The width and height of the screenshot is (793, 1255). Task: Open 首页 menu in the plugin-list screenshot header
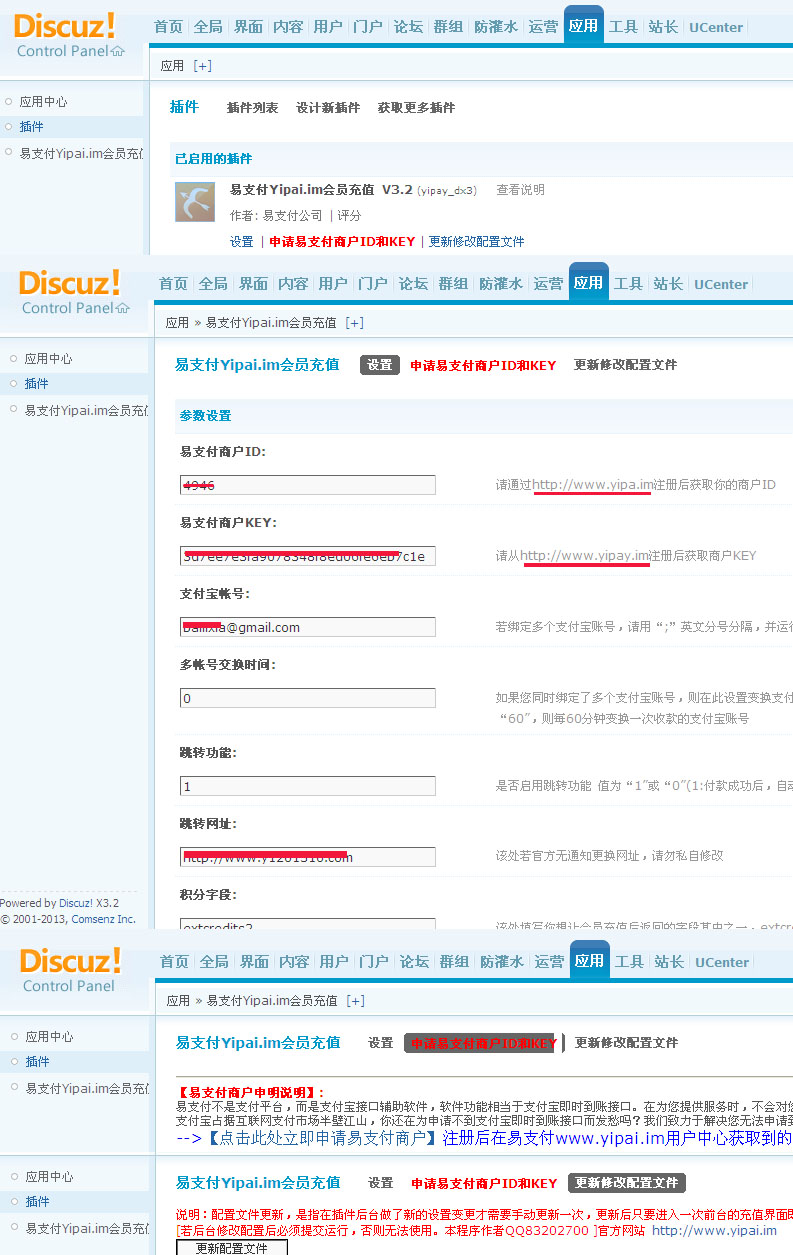[x=168, y=27]
